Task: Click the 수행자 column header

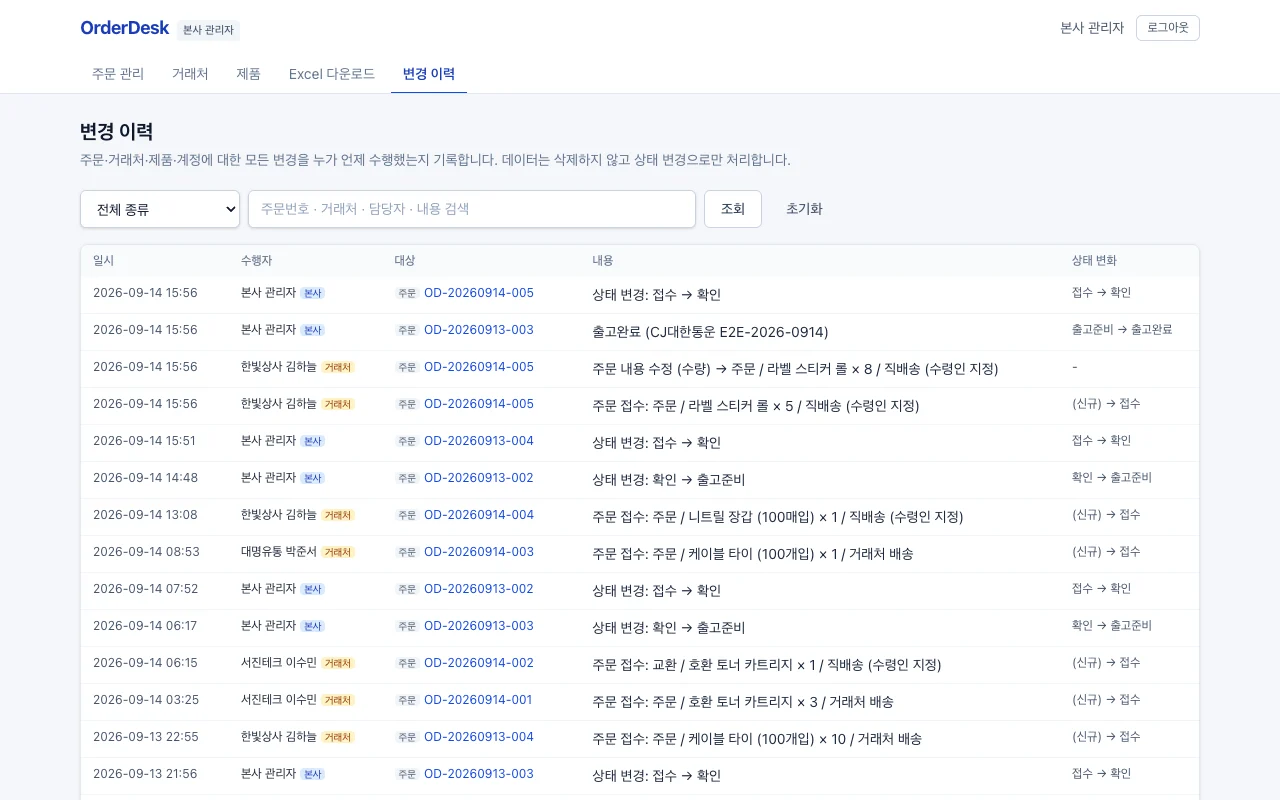Action: click(x=258, y=260)
